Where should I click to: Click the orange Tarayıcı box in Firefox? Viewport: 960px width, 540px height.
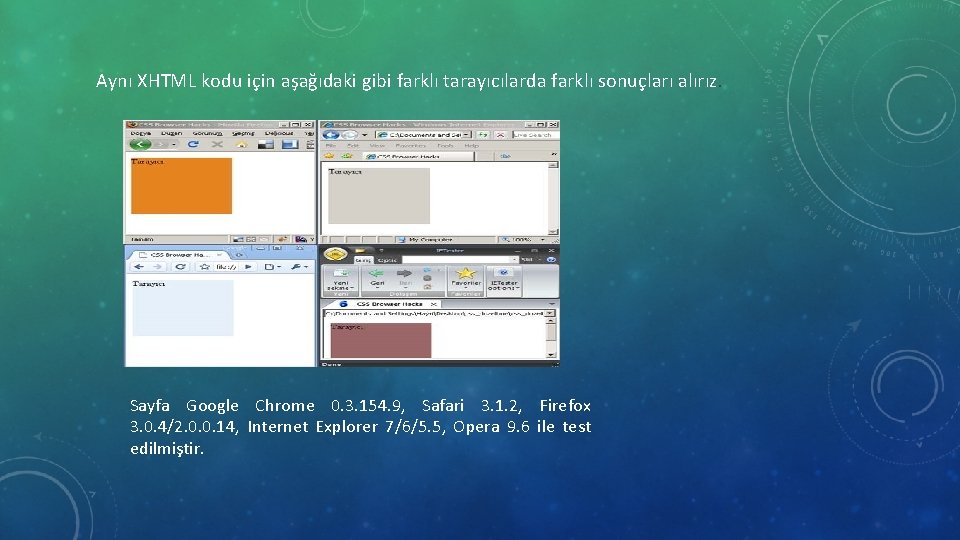(x=181, y=186)
